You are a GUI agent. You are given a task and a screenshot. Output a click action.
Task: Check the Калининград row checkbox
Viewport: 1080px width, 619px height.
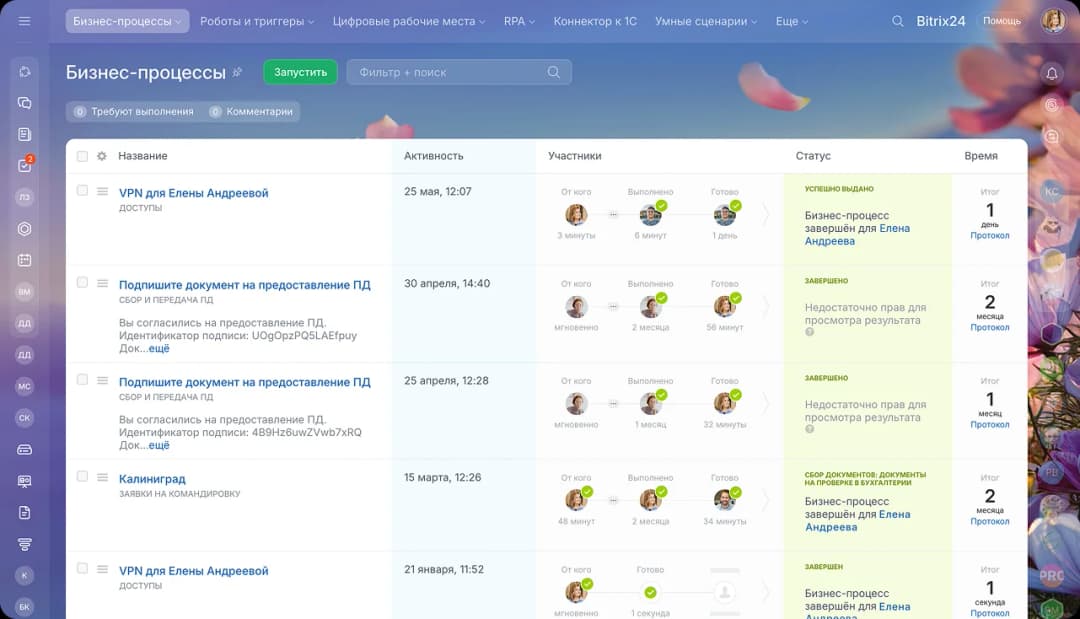click(x=82, y=477)
